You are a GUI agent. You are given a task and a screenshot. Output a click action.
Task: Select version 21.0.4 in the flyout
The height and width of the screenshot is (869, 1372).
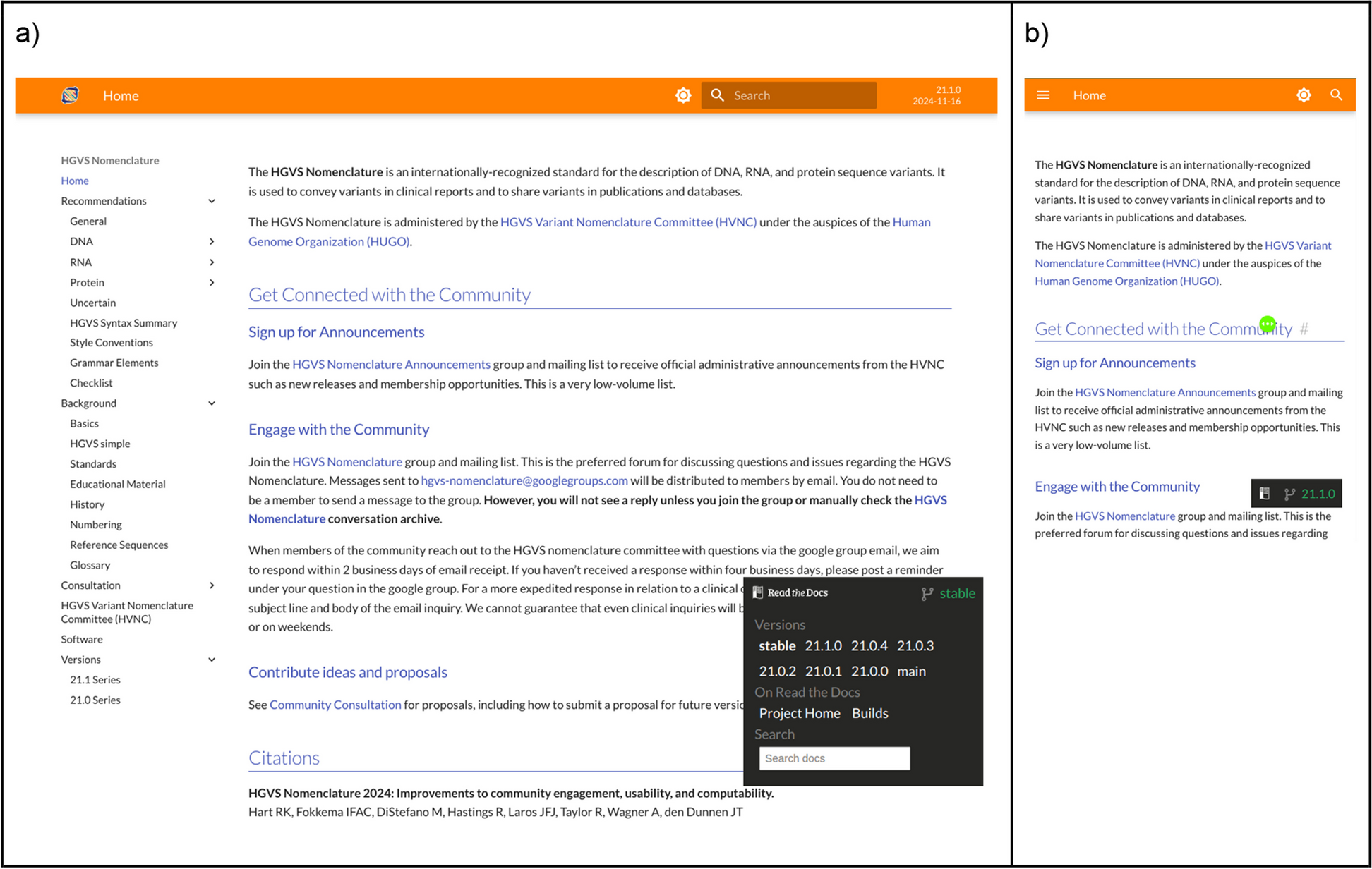coord(869,645)
